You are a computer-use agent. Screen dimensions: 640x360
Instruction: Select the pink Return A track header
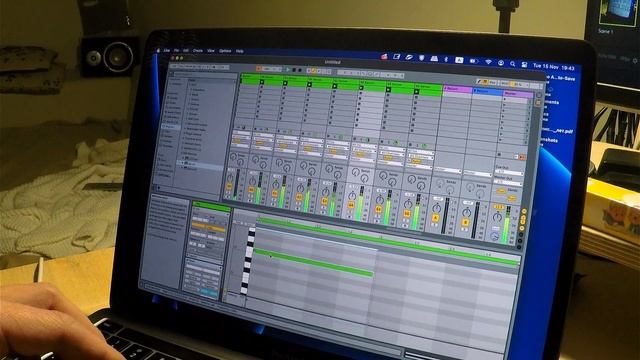click(458, 89)
